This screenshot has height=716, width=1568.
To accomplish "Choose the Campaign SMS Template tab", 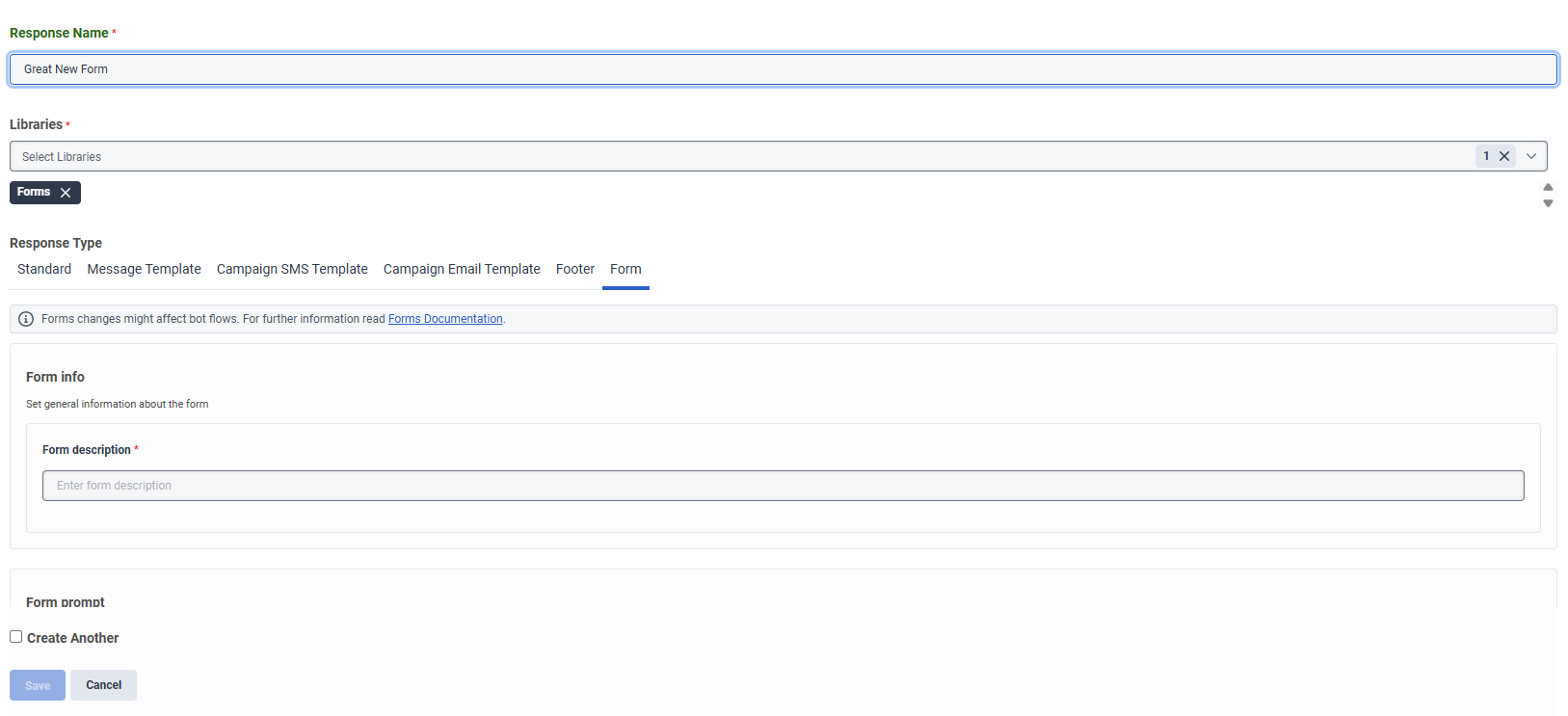I will click(x=292, y=269).
